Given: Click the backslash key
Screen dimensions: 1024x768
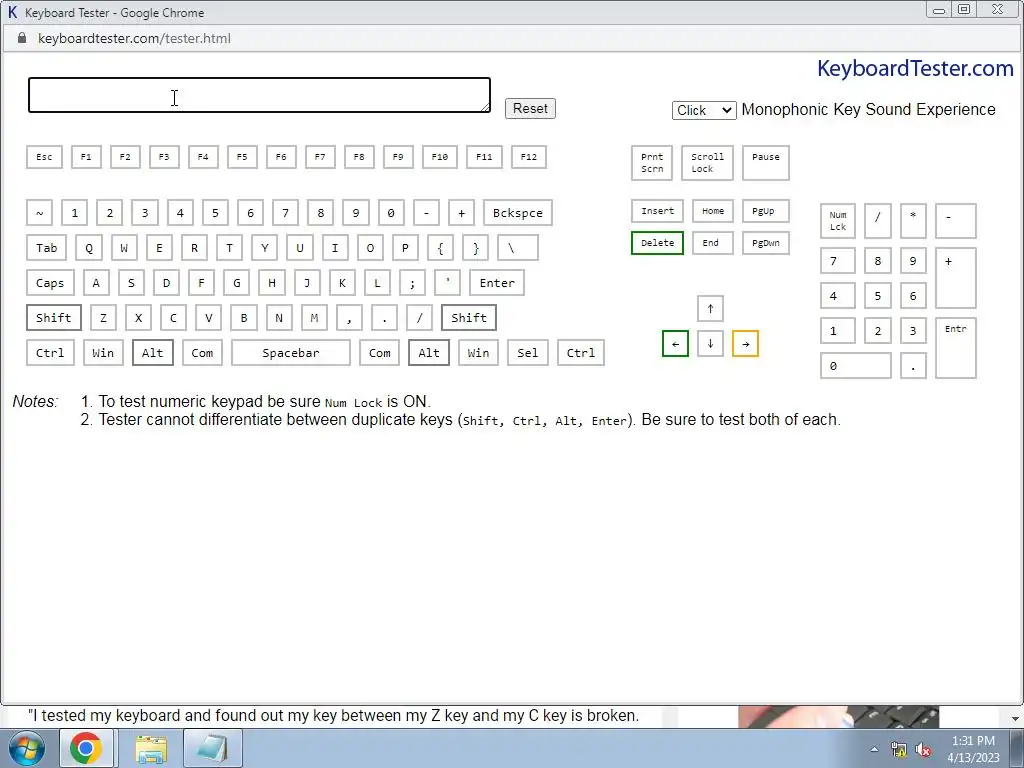Looking at the screenshot, I should (518, 248).
